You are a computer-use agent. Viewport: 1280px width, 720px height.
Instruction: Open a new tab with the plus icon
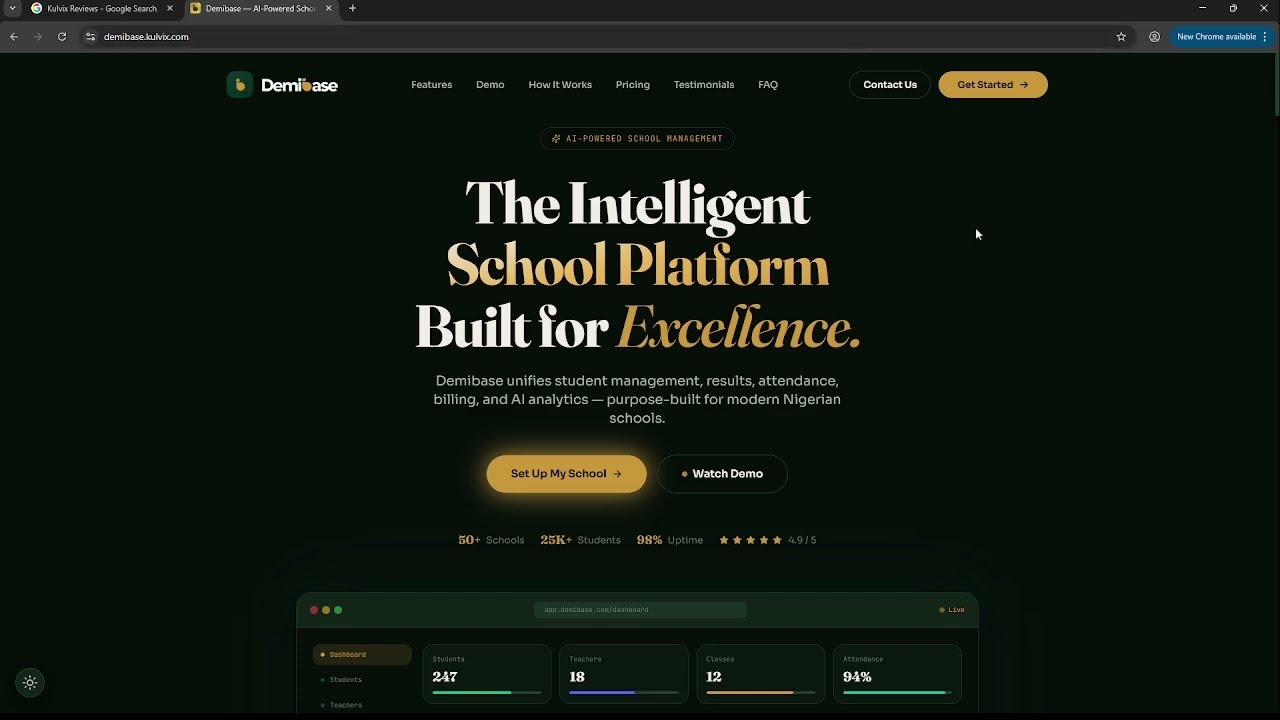coord(352,8)
